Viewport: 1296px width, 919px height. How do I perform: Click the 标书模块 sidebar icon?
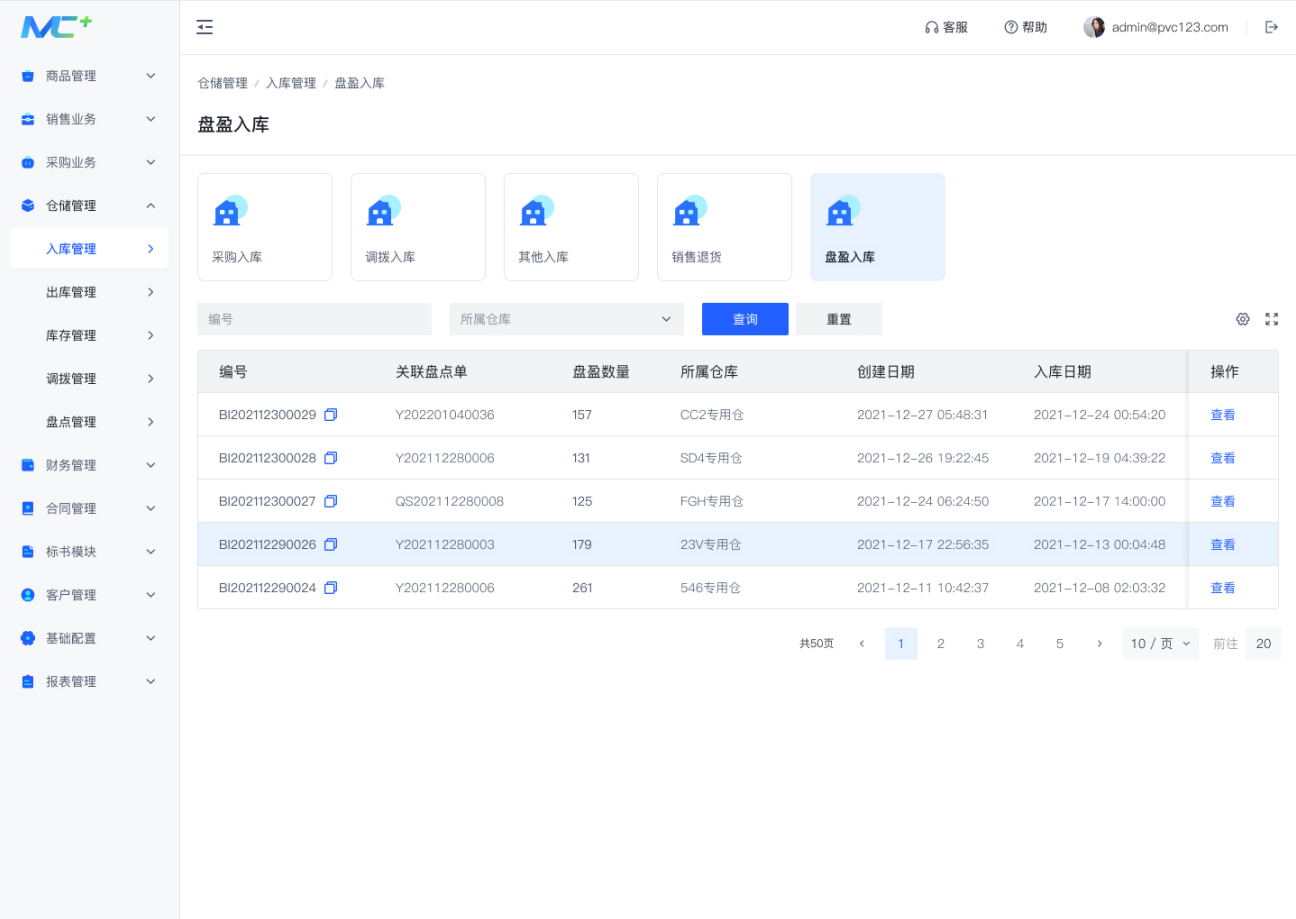[x=28, y=551]
